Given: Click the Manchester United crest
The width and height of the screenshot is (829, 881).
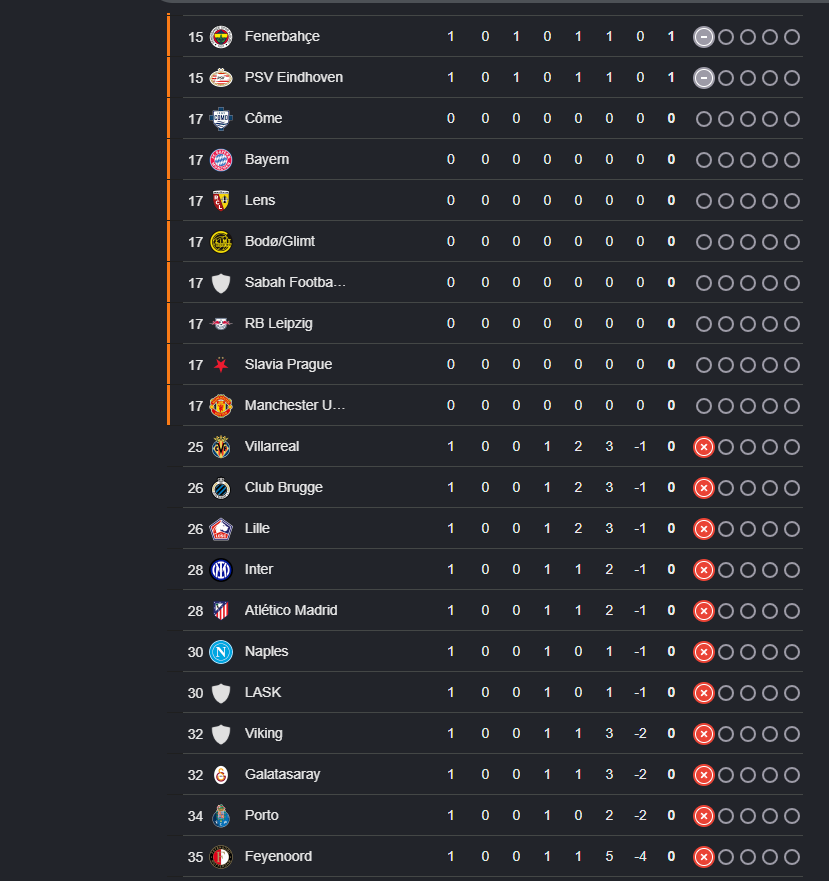Looking at the screenshot, I should click(221, 406).
